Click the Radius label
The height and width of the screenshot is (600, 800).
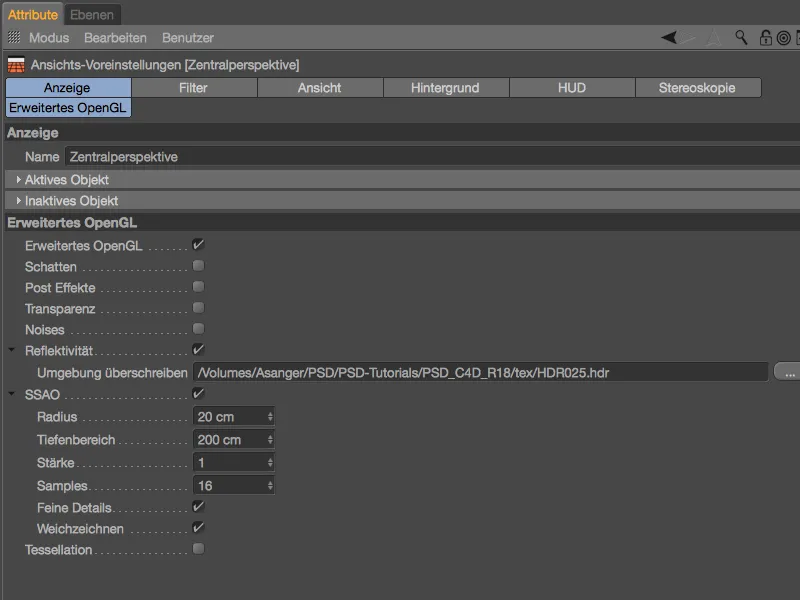click(57, 417)
